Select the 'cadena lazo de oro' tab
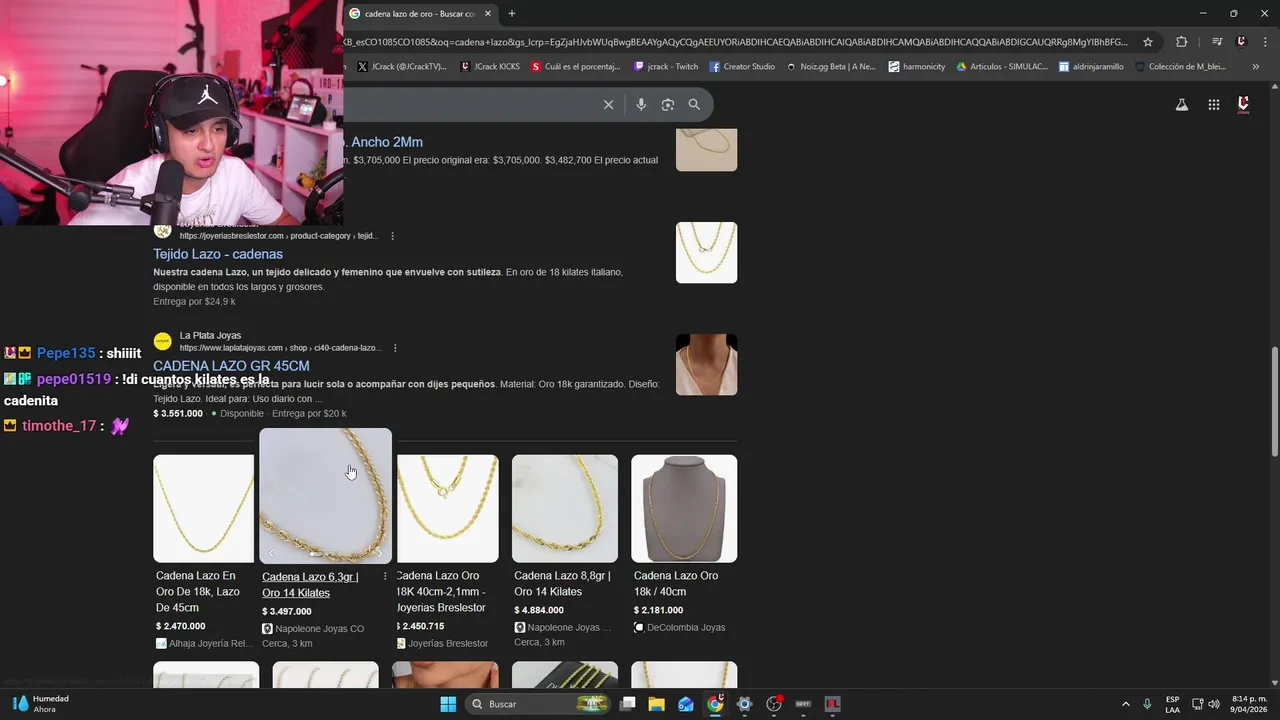This screenshot has height=720, width=1280. pyautogui.click(x=419, y=14)
